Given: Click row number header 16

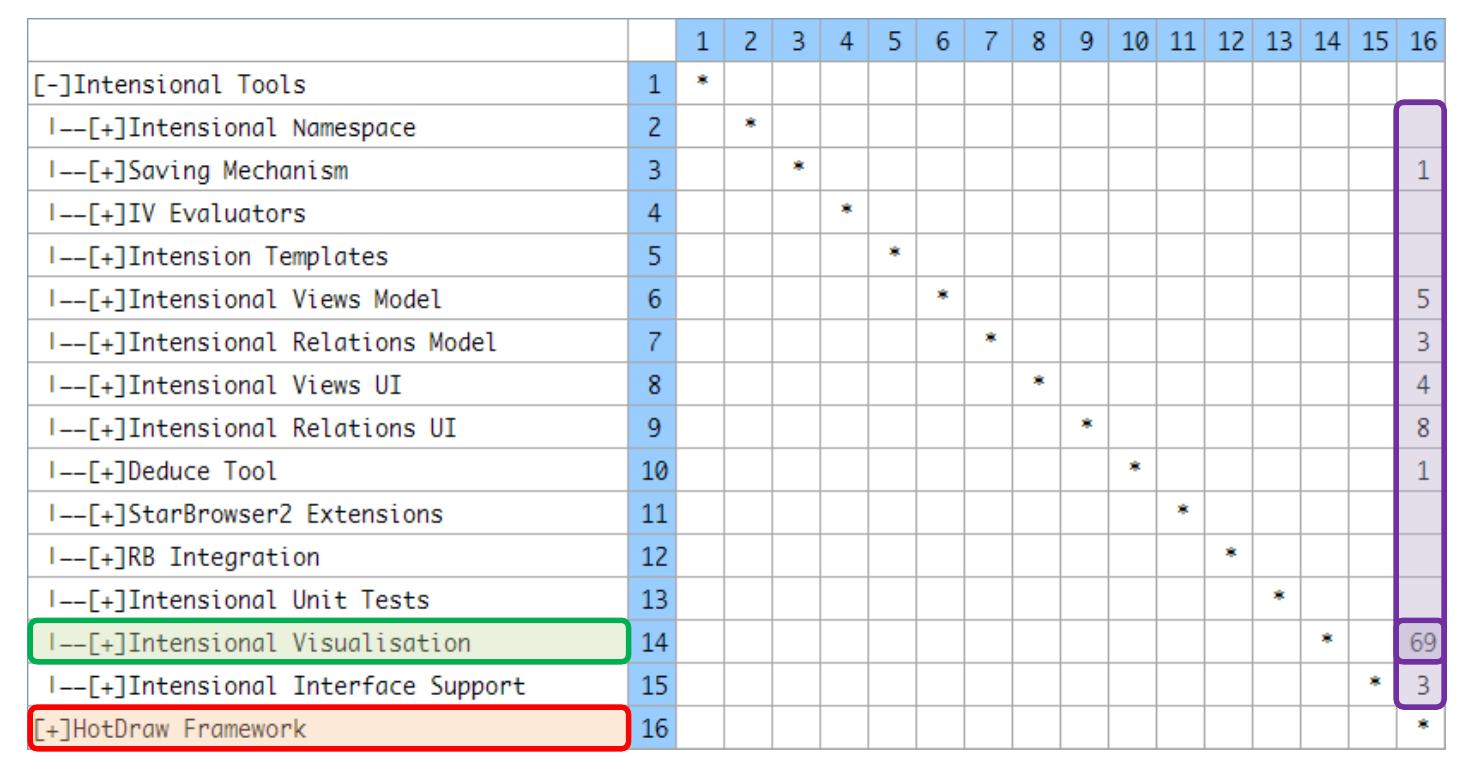Looking at the screenshot, I should pyautogui.click(x=653, y=730).
